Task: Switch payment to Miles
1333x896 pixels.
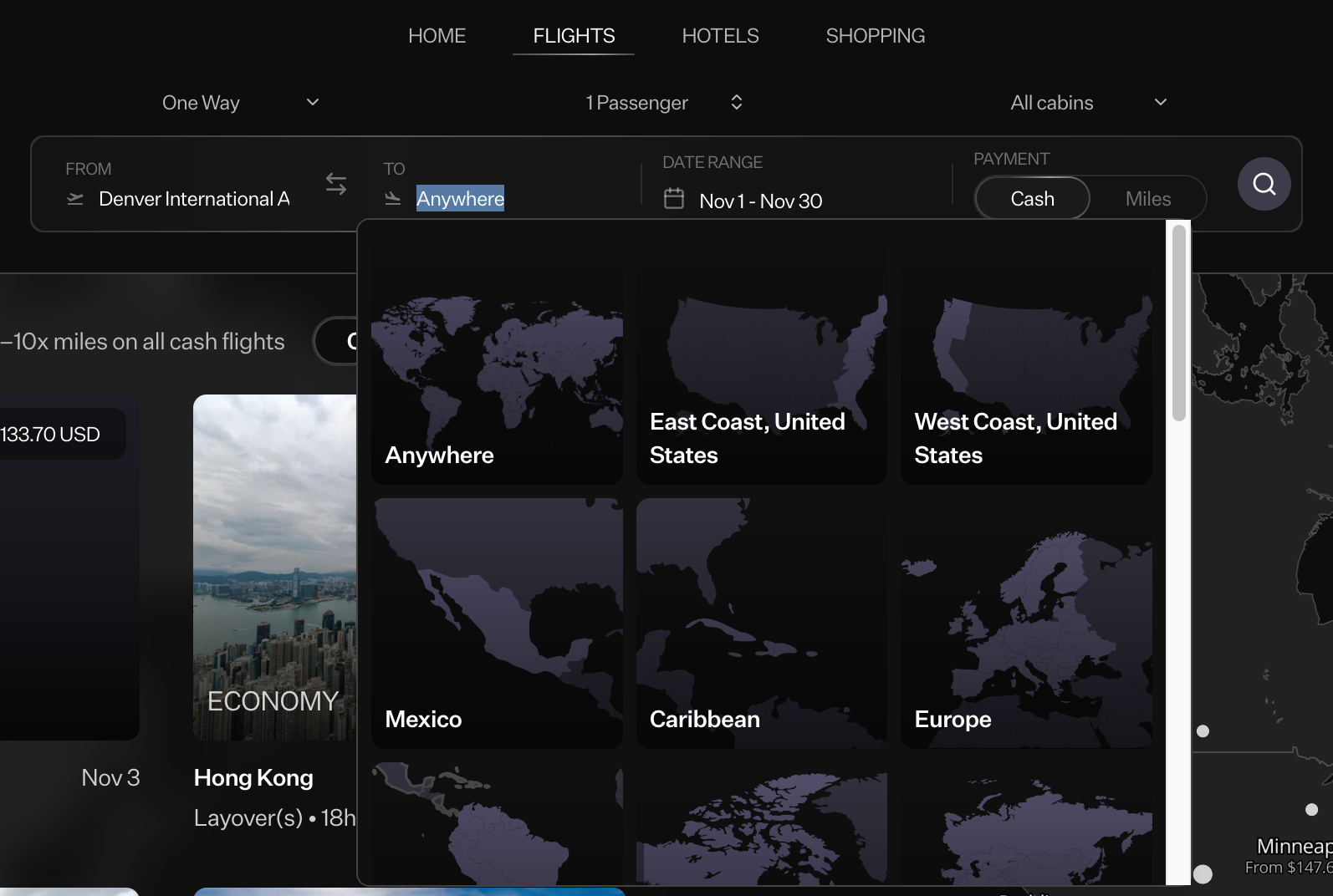Action: pyautogui.click(x=1147, y=199)
